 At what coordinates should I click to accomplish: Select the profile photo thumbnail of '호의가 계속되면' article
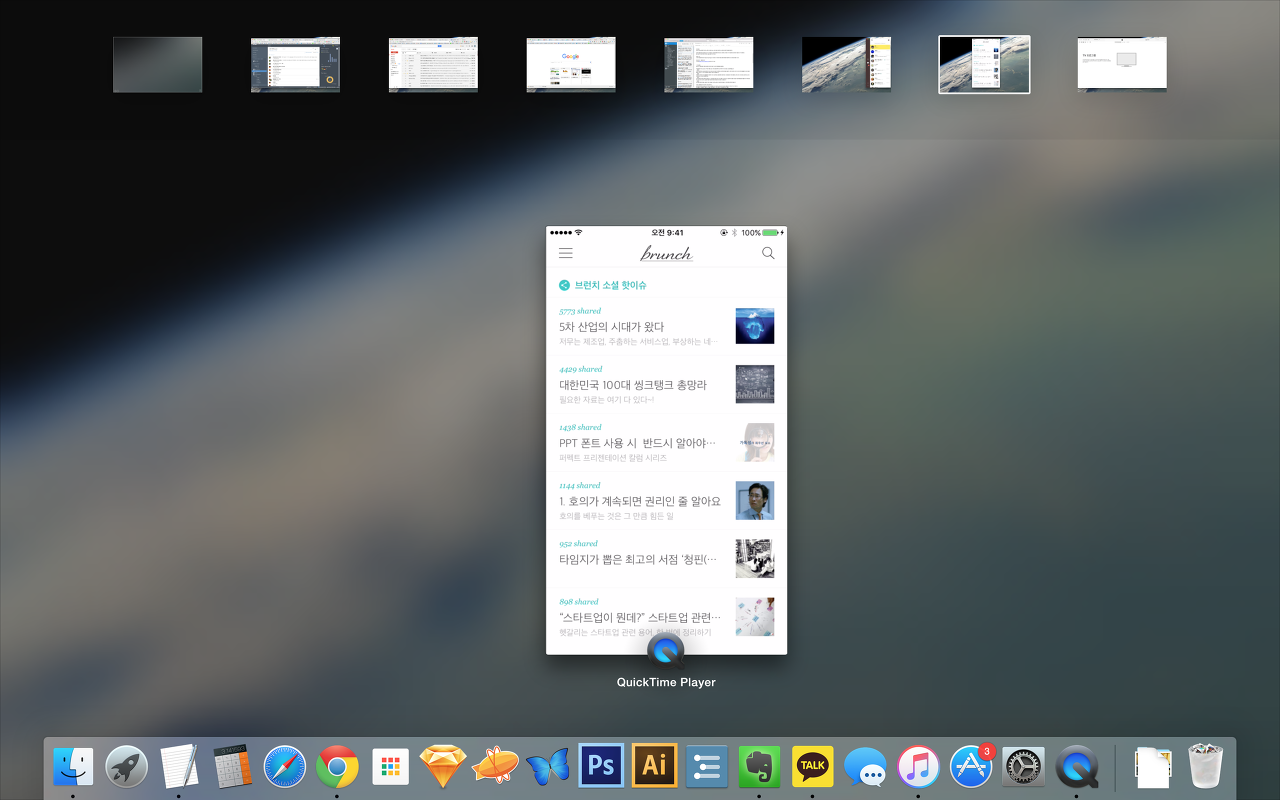pyautogui.click(x=754, y=500)
